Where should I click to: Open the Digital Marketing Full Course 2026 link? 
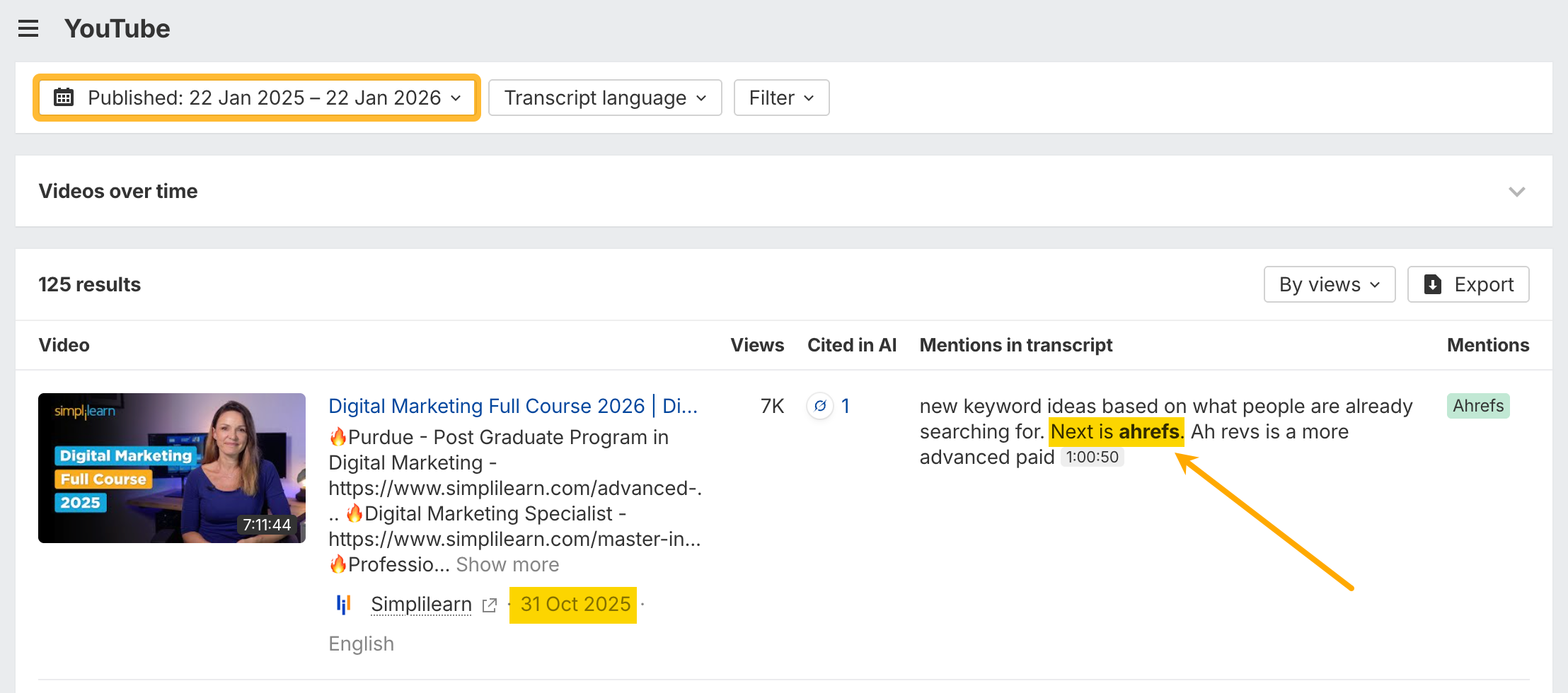pyautogui.click(x=513, y=406)
